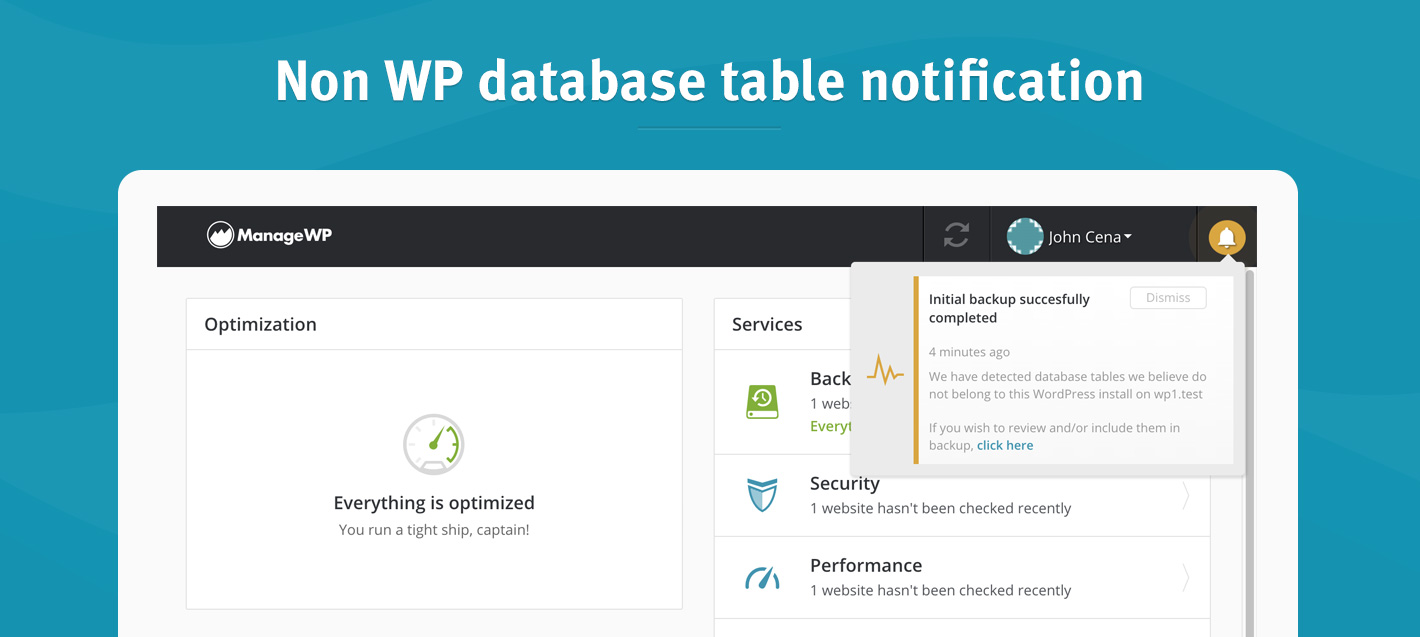This screenshot has width=1420, height=637.
Task: Click '4 minutes ago' timestamp
Action: (x=969, y=352)
